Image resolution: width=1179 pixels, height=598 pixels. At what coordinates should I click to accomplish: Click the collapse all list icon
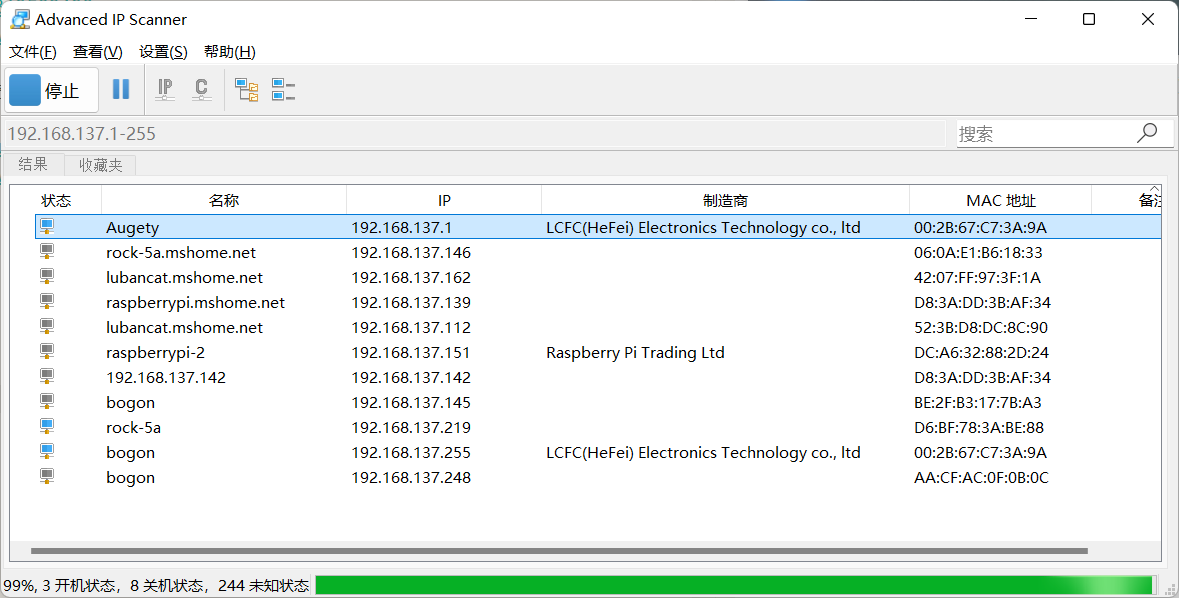click(283, 90)
